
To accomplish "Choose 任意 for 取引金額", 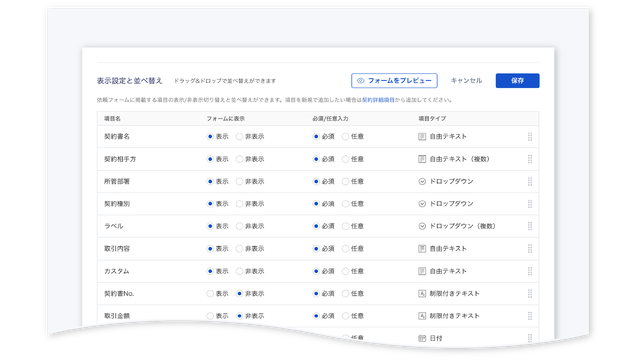I will pyautogui.click(x=345, y=316).
